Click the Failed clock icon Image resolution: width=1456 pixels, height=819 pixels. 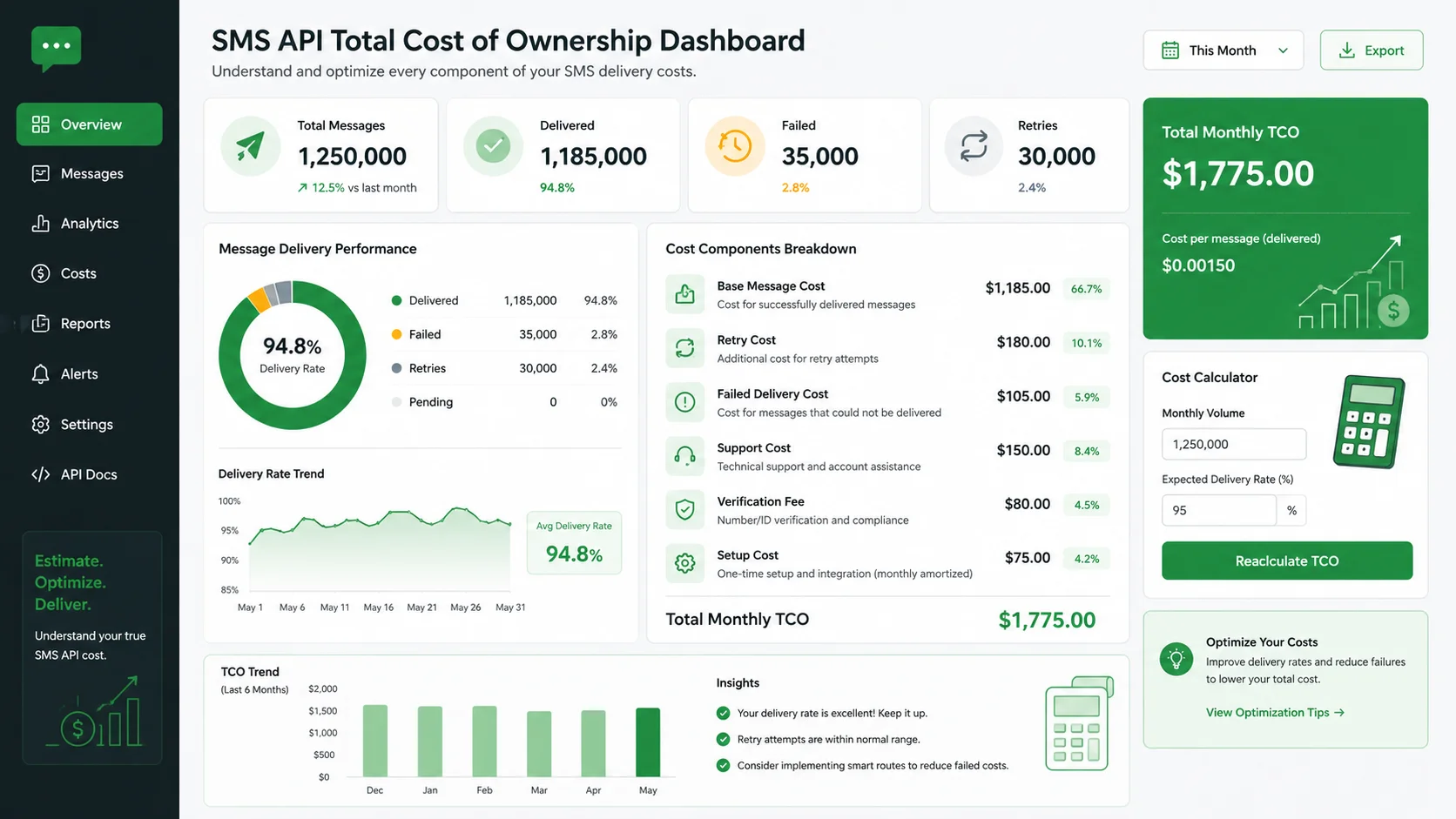735,146
